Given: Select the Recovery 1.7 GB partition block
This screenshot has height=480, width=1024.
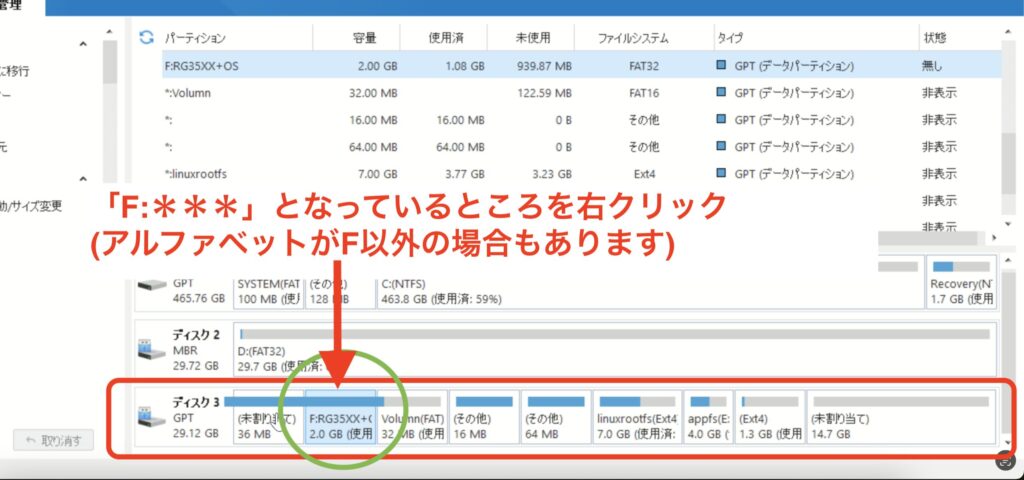Looking at the screenshot, I should pos(962,283).
